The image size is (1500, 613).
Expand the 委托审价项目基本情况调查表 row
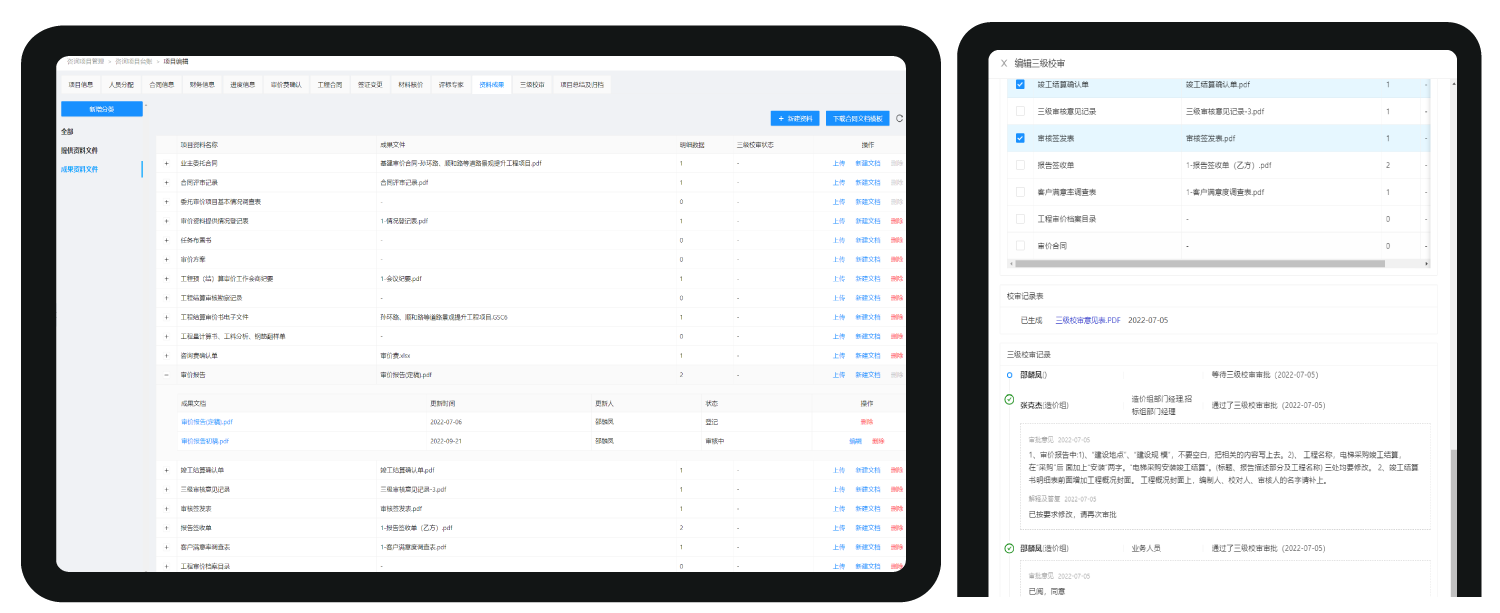166,201
